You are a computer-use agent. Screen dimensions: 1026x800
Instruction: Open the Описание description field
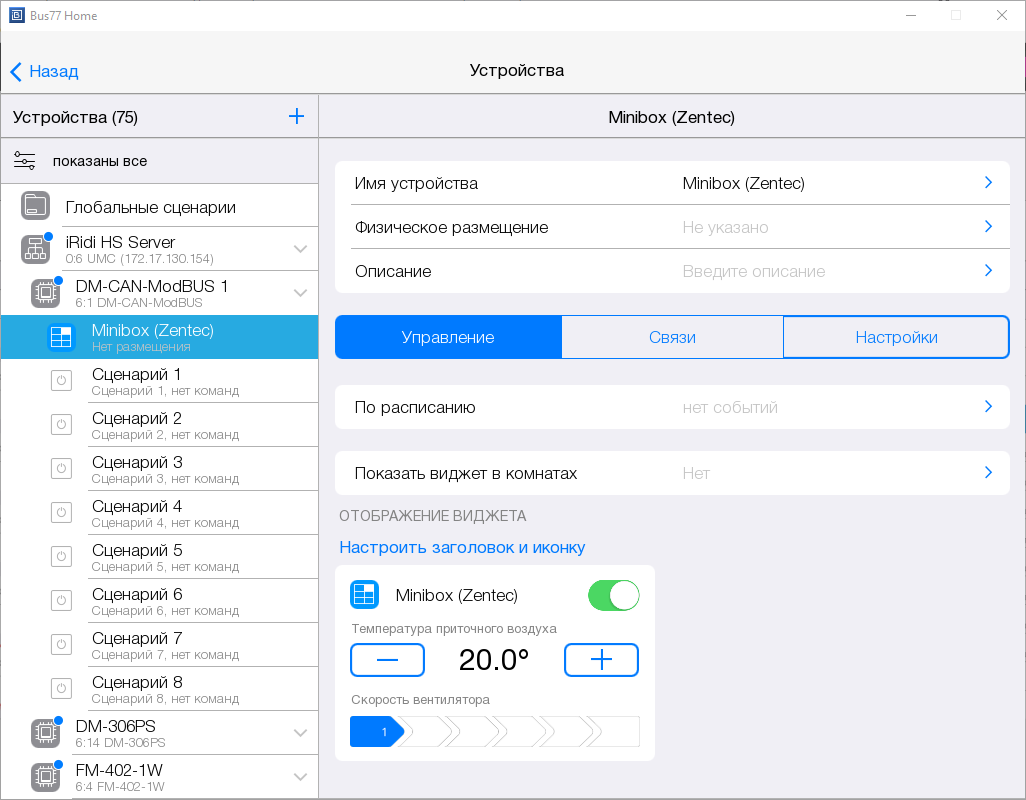click(x=672, y=271)
